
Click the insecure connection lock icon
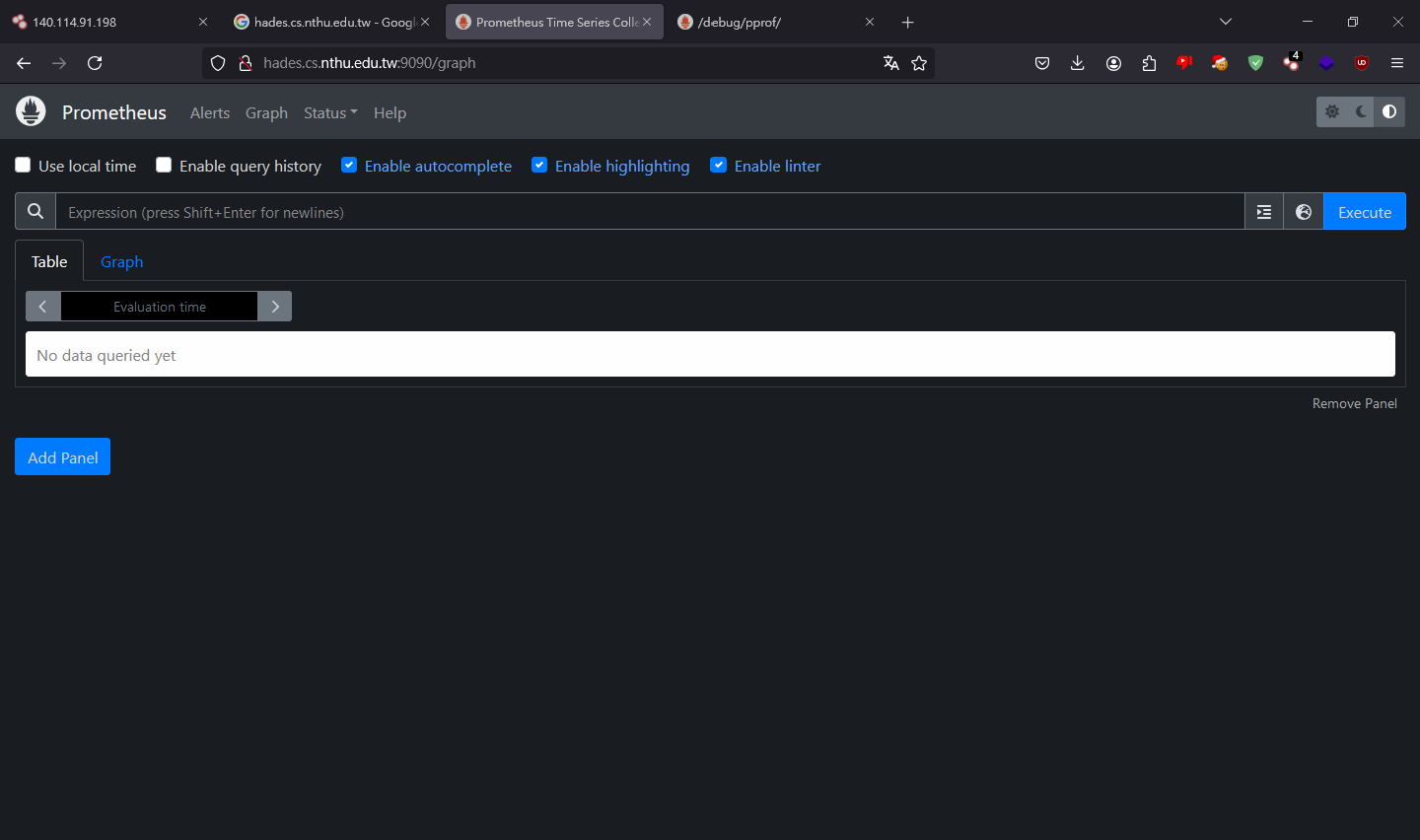(246, 63)
